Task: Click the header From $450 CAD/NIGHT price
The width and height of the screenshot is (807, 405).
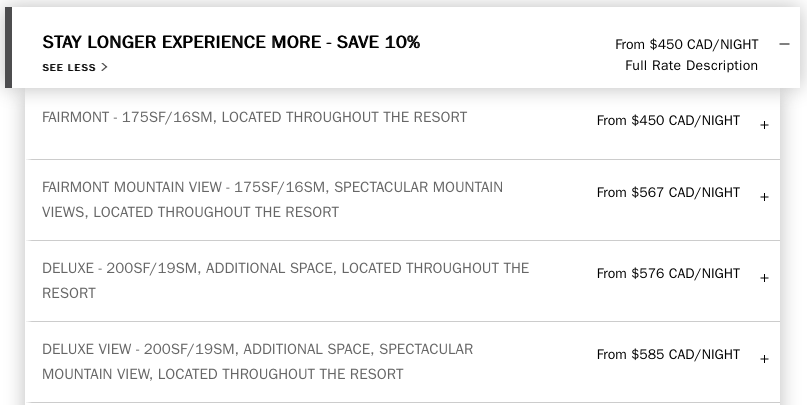Action: (x=686, y=44)
